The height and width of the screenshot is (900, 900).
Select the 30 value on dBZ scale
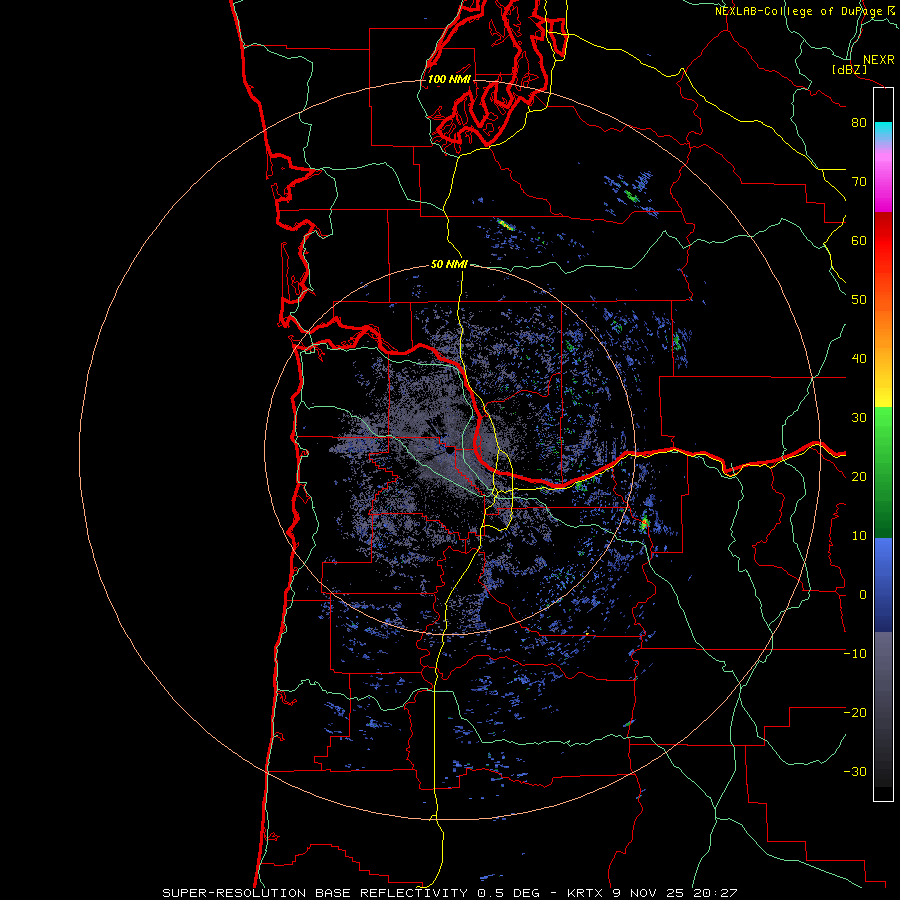859,418
